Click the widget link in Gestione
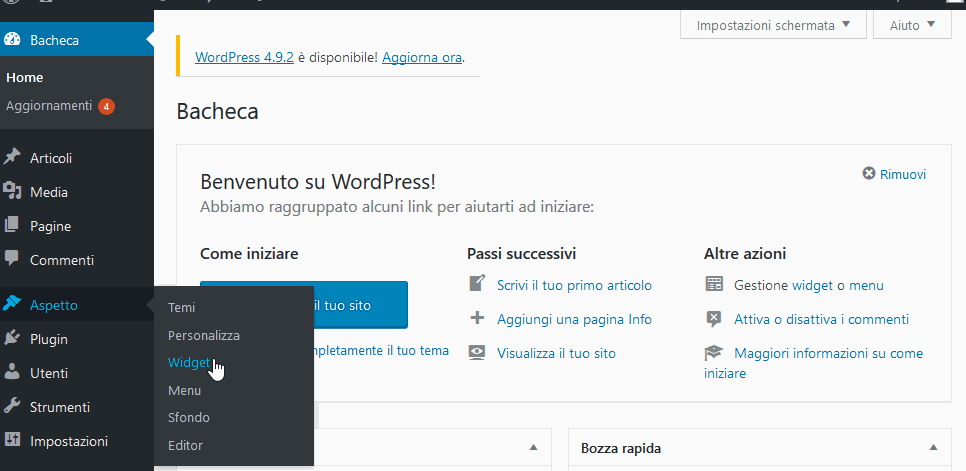Viewport: 966px width, 471px height. [x=812, y=285]
